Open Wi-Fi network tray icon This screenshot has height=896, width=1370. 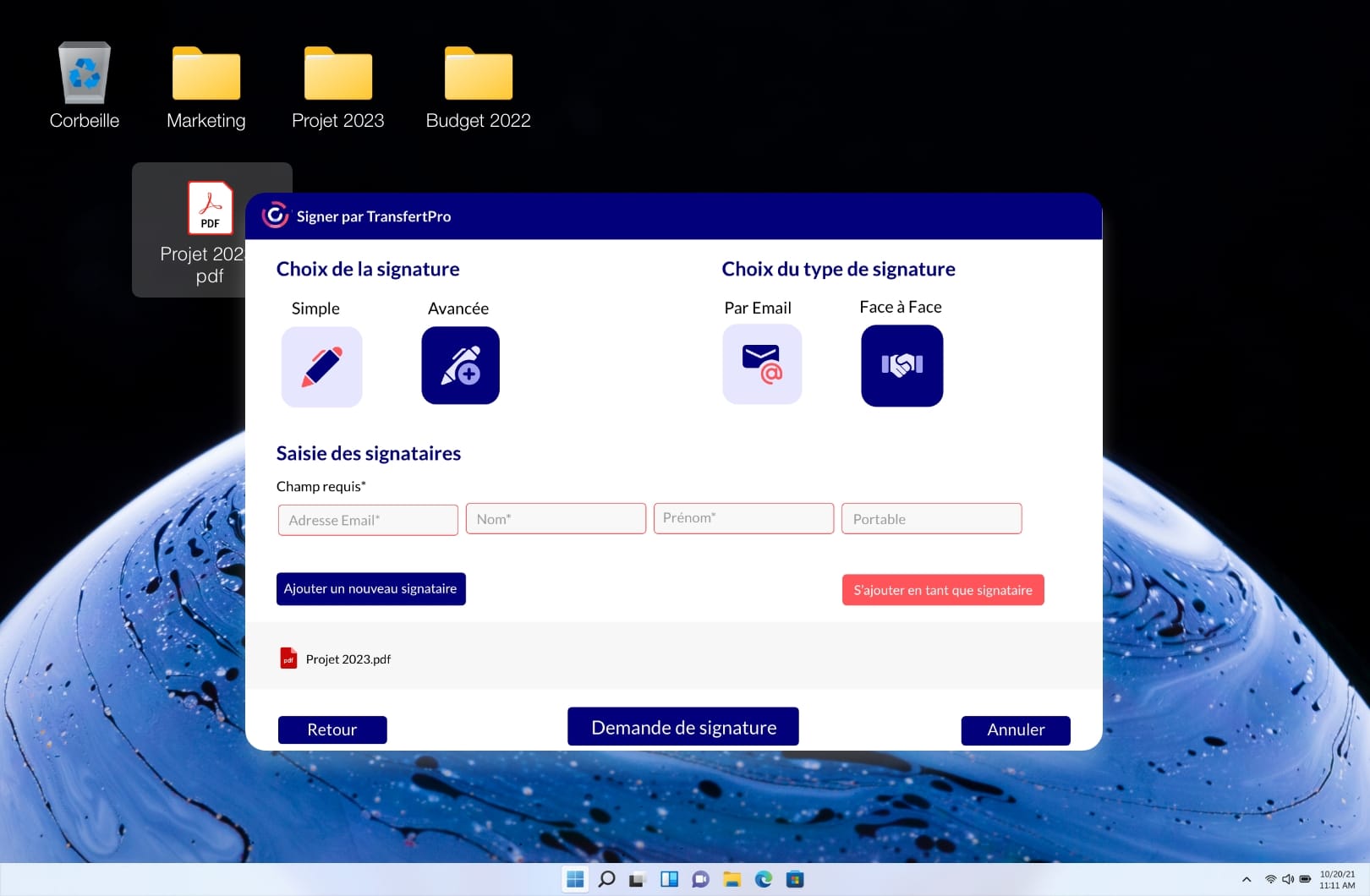pyautogui.click(x=1270, y=879)
